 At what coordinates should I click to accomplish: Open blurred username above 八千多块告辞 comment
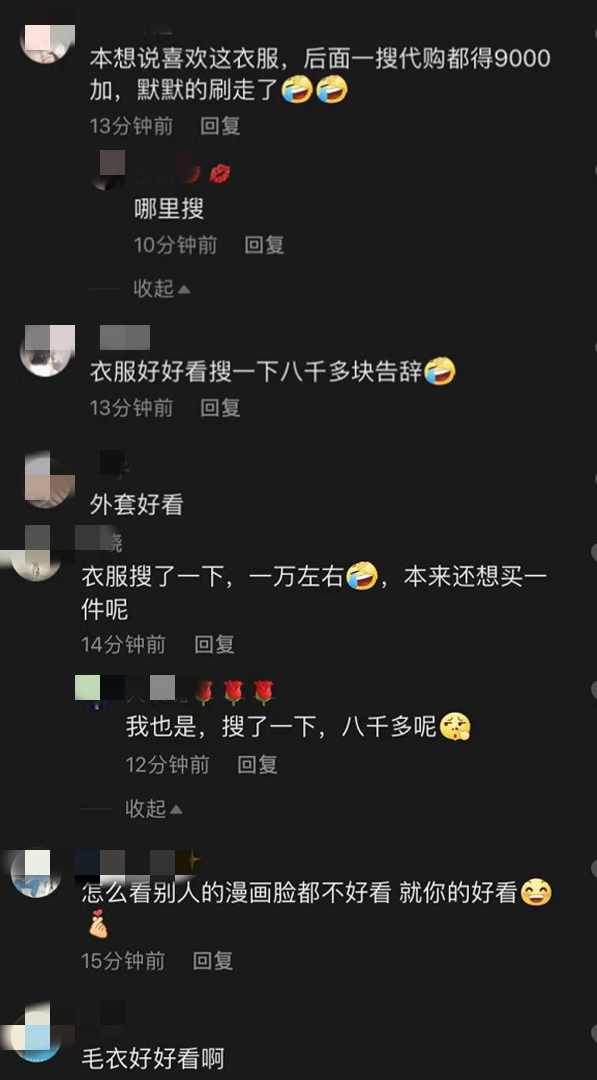pos(125,338)
